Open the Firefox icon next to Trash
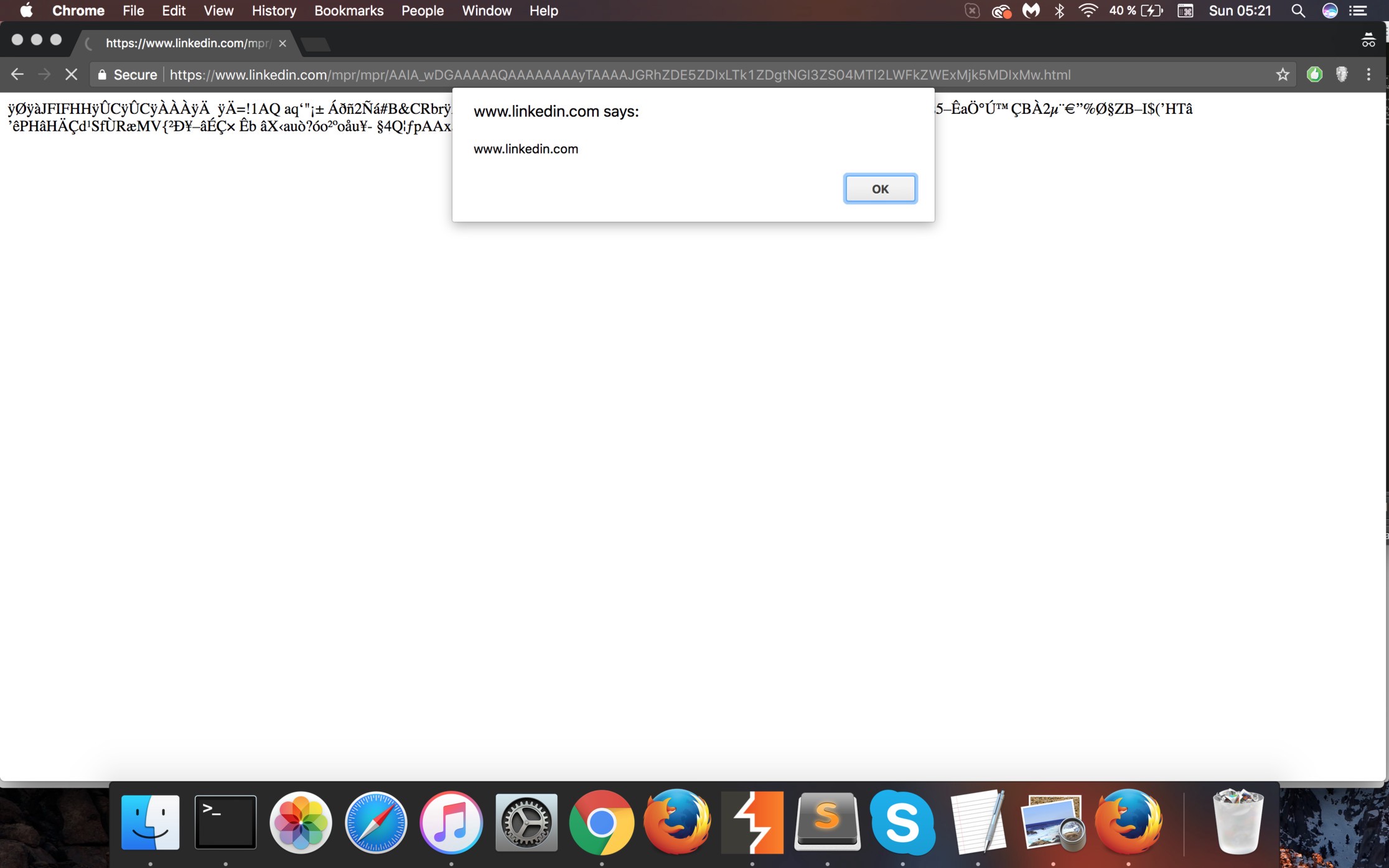The image size is (1389, 868). (1128, 821)
